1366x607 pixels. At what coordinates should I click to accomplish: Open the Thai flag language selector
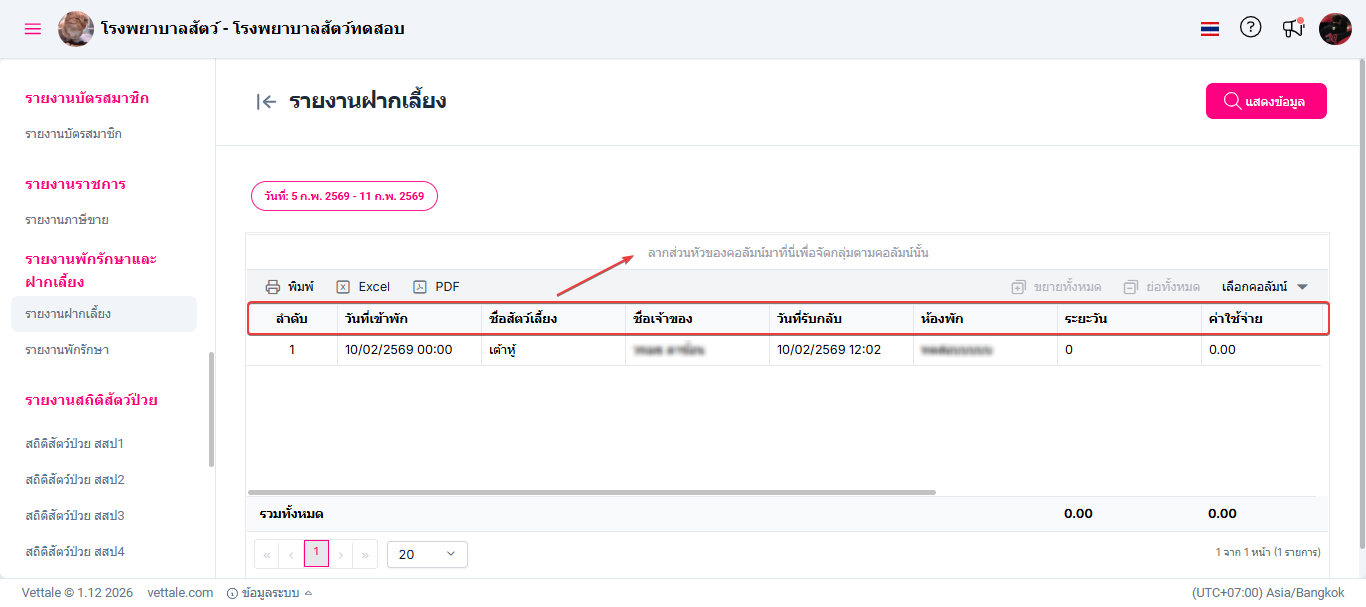(x=1210, y=29)
